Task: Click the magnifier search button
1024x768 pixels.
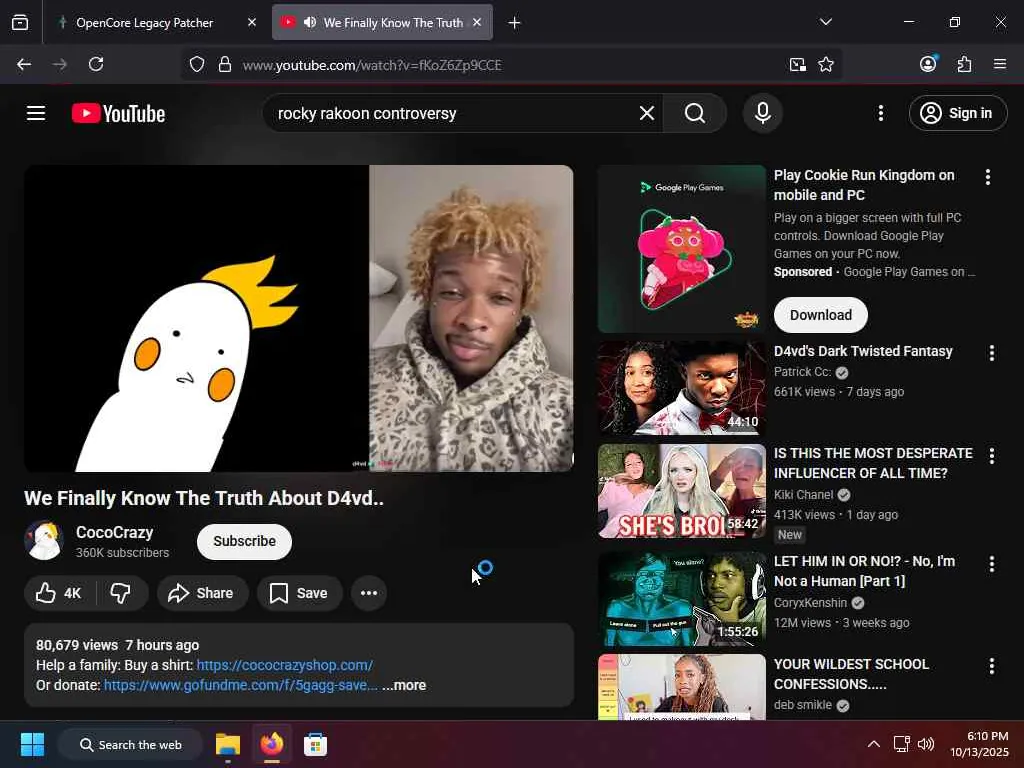Action: [x=695, y=113]
